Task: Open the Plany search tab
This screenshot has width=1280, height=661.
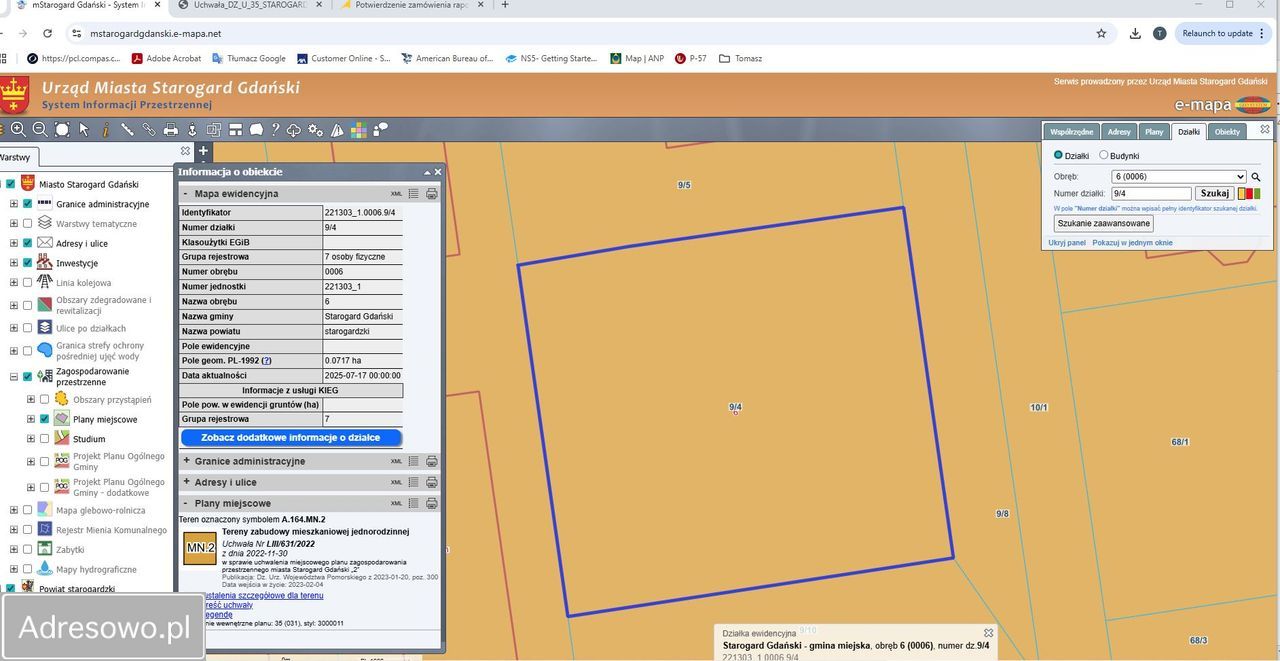Action: (1154, 132)
